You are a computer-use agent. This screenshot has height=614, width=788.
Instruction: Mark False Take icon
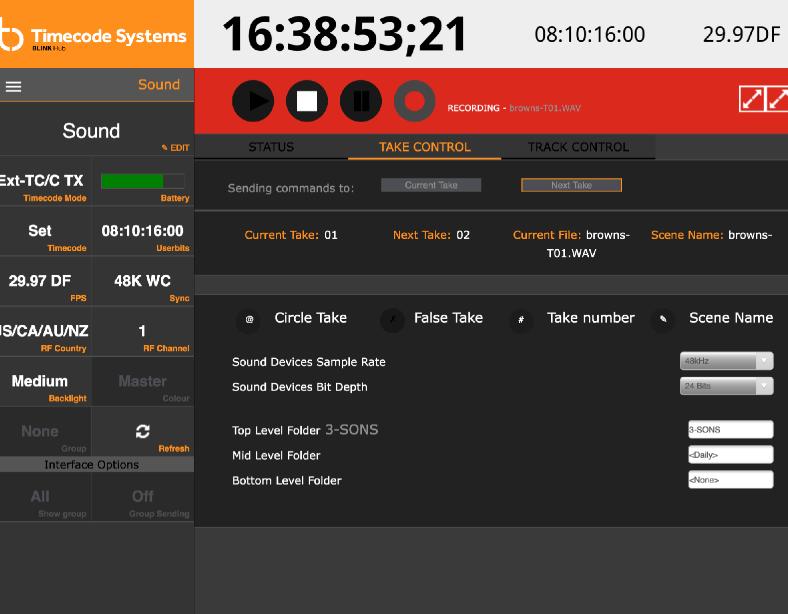click(393, 320)
